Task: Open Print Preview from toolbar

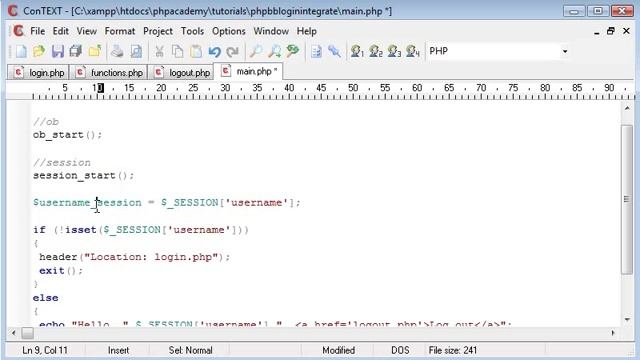Action: tap(136, 51)
